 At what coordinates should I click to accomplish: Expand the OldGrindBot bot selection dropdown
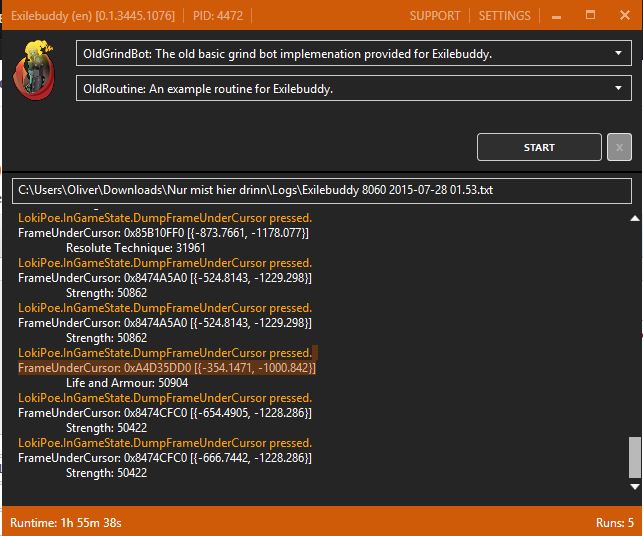(x=353, y=53)
